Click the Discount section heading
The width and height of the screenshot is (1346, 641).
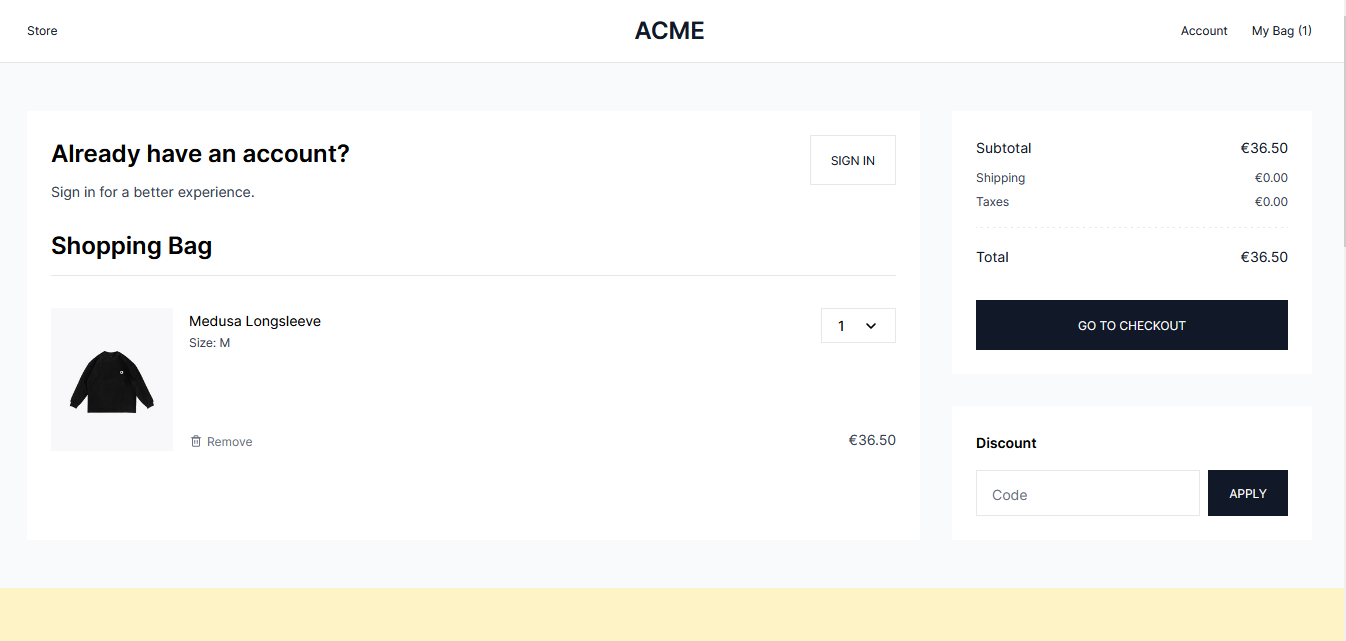[x=1006, y=443]
